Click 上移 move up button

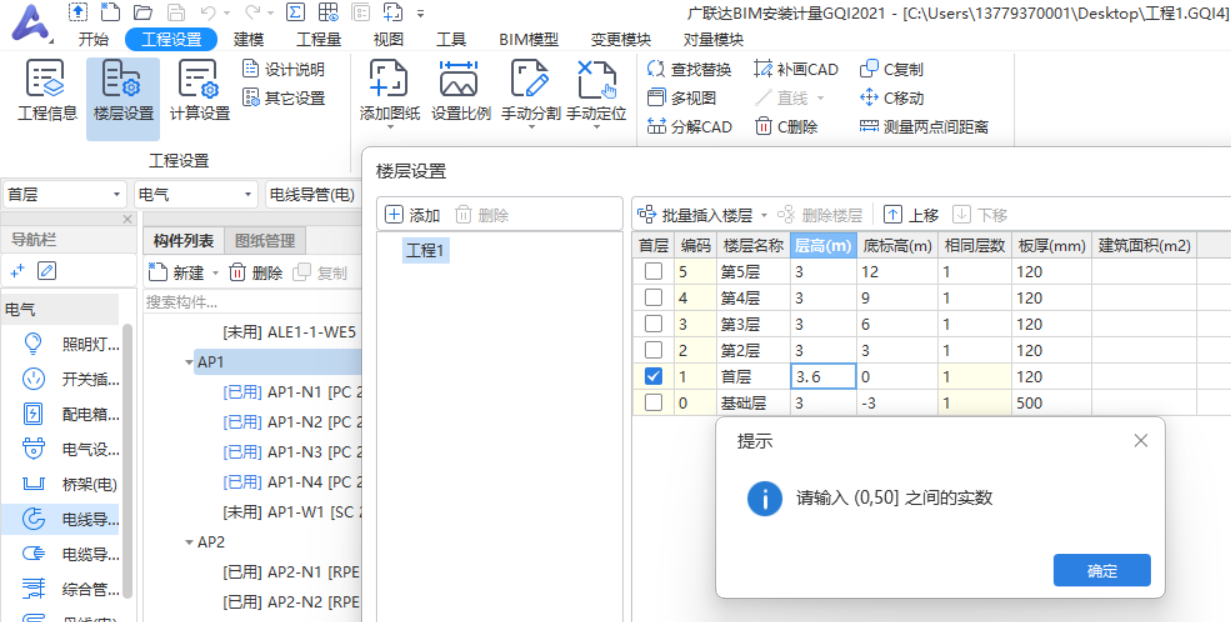[910, 215]
